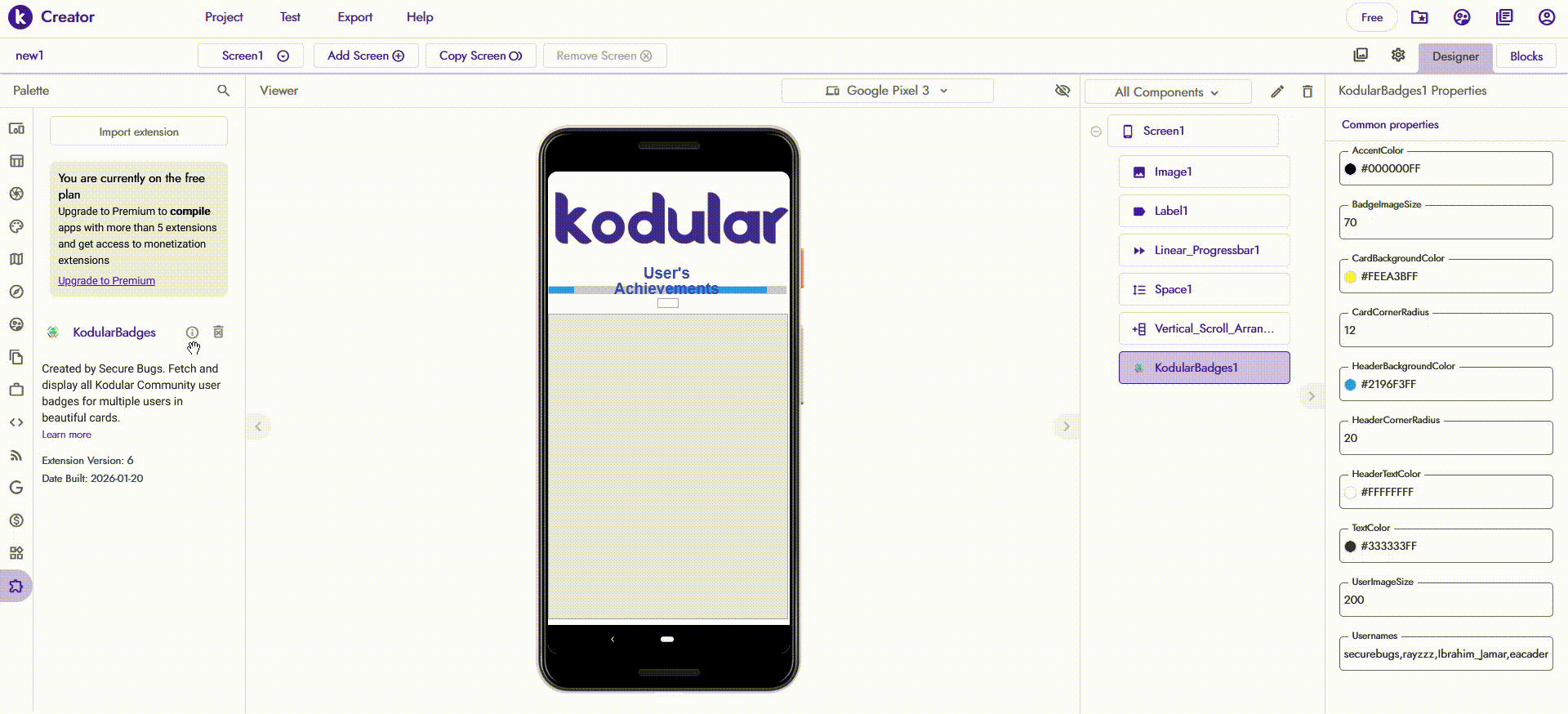Open the starred folder icon in header
Screen dimensions: 1568x714
[x=1419, y=17]
